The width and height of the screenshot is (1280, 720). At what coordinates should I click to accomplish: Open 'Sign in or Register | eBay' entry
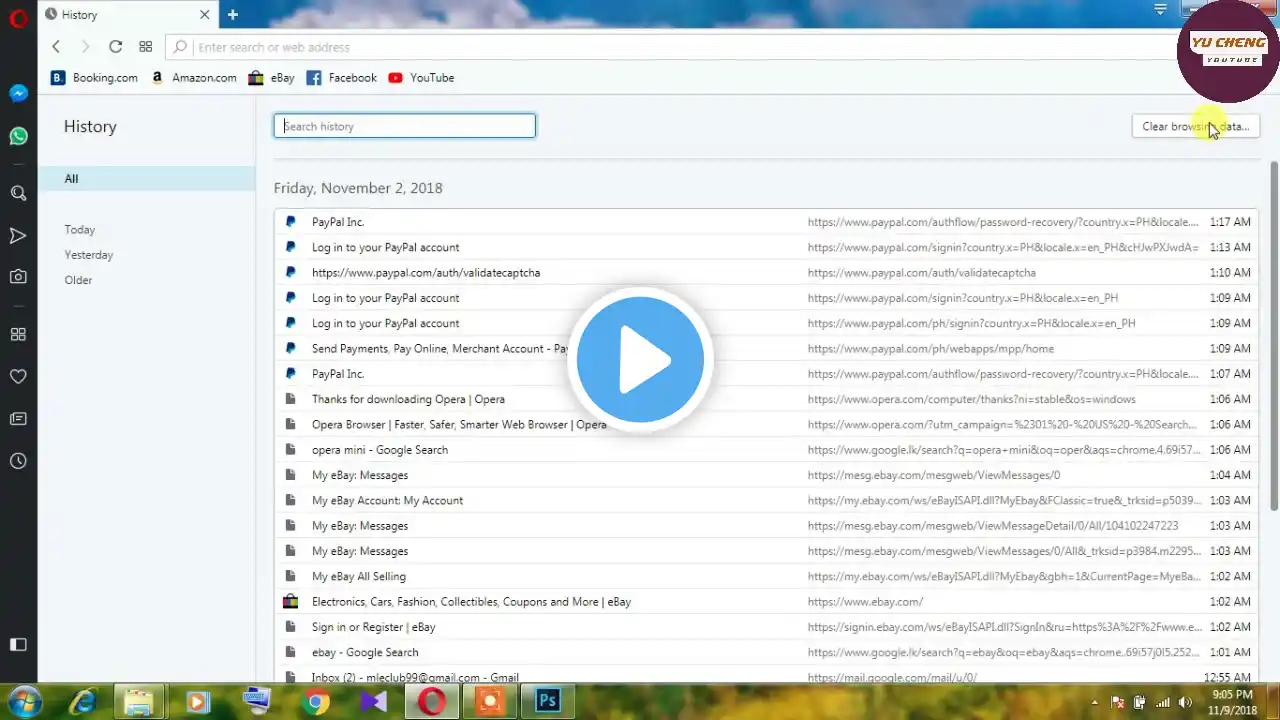(766, 627)
